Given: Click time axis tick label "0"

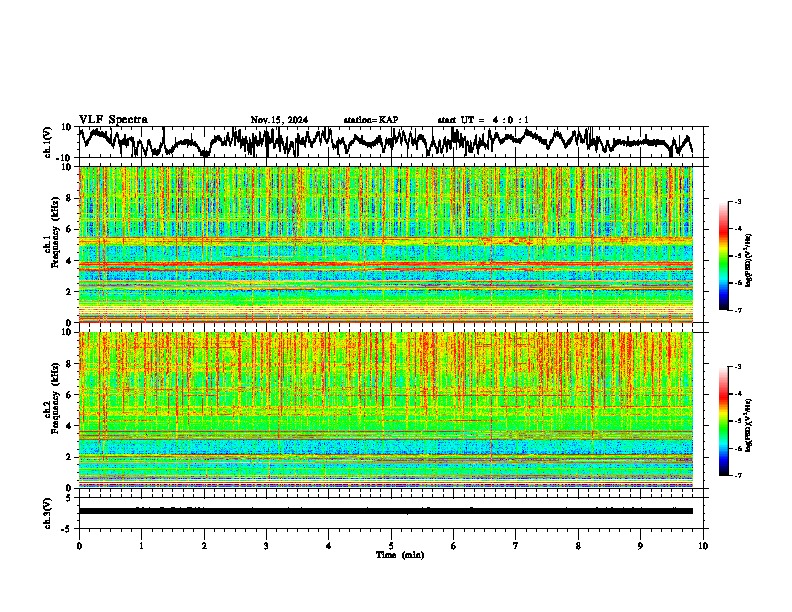Looking at the screenshot, I should (79, 546).
